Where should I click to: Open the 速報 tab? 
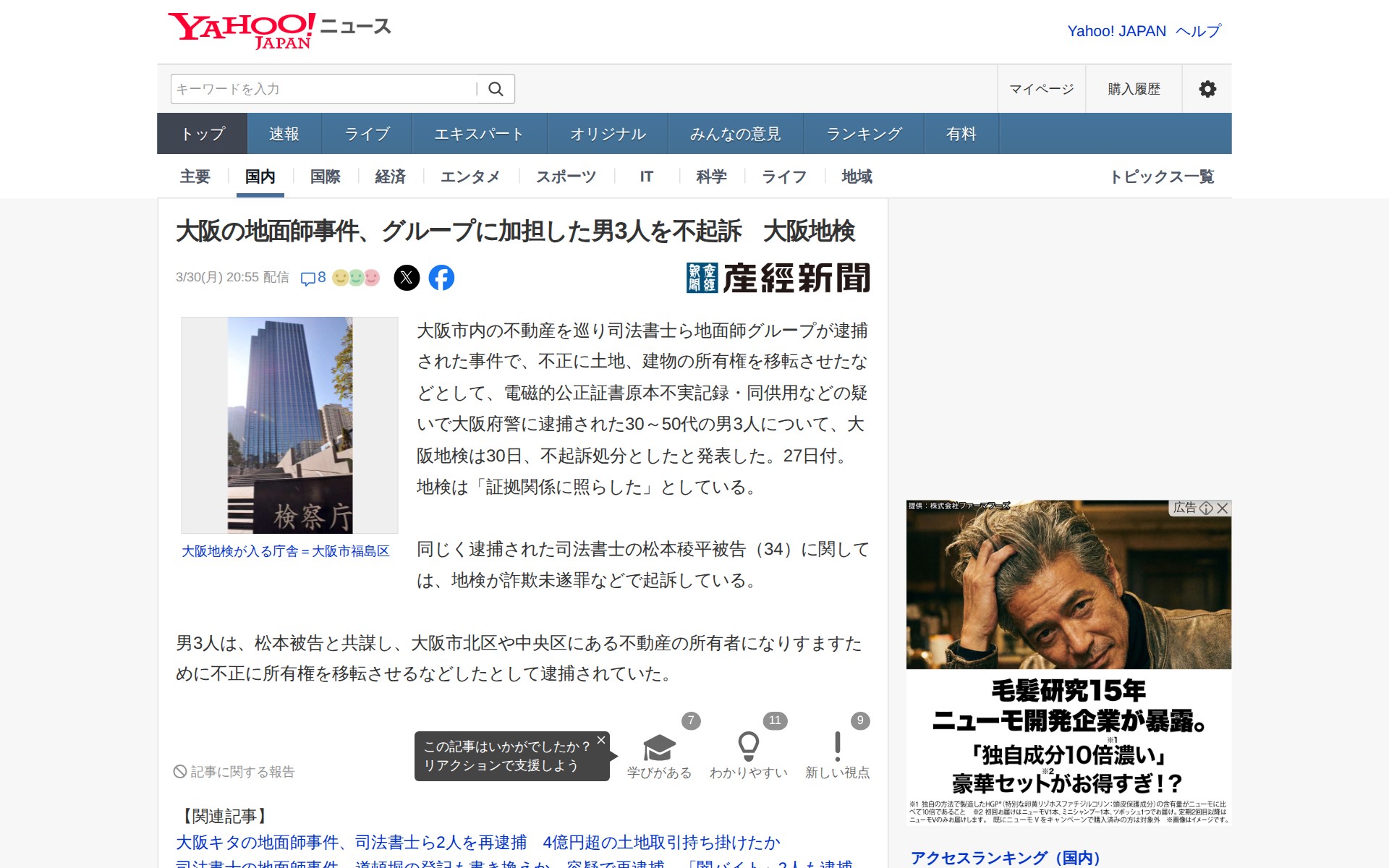click(284, 134)
